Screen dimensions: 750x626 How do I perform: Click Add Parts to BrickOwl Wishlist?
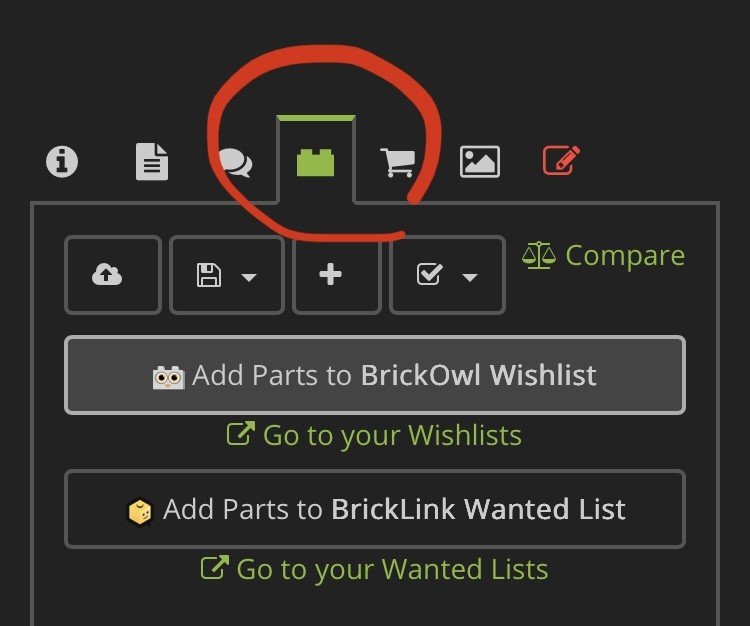click(375, 375)
